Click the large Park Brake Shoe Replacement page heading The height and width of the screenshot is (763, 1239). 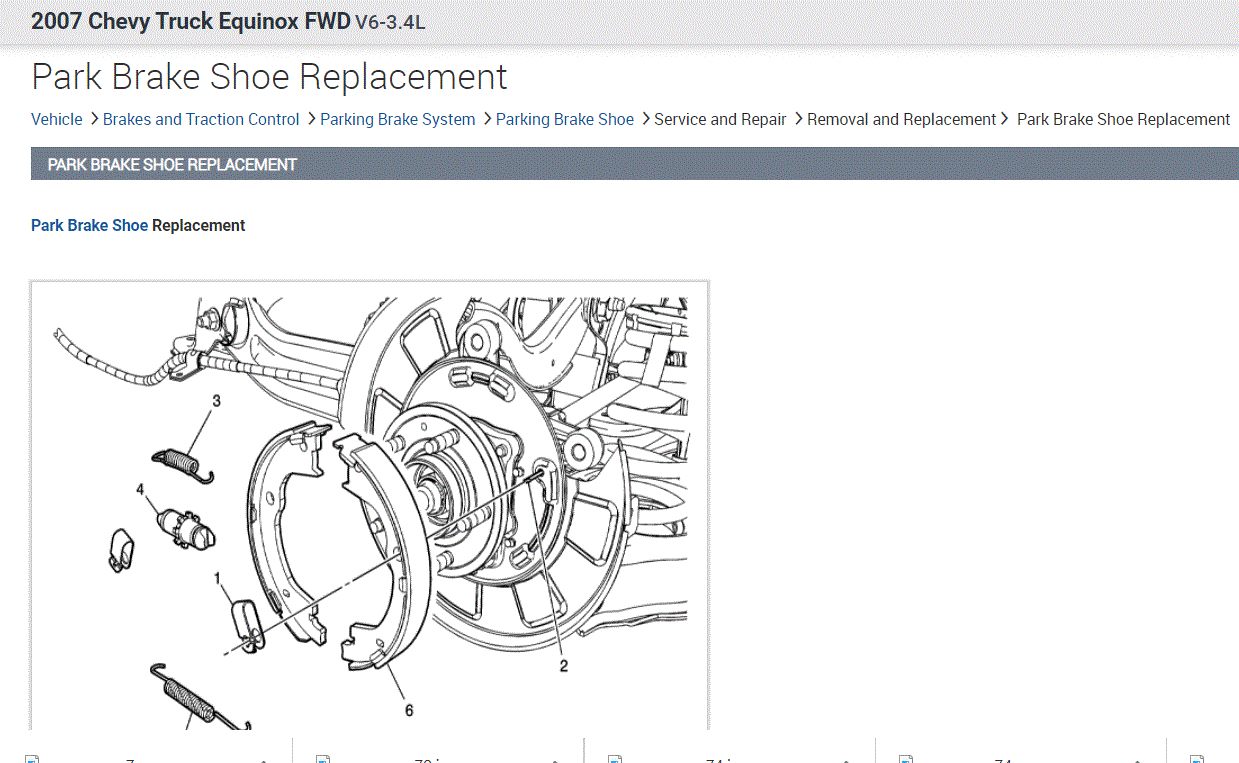pos(269,77)
